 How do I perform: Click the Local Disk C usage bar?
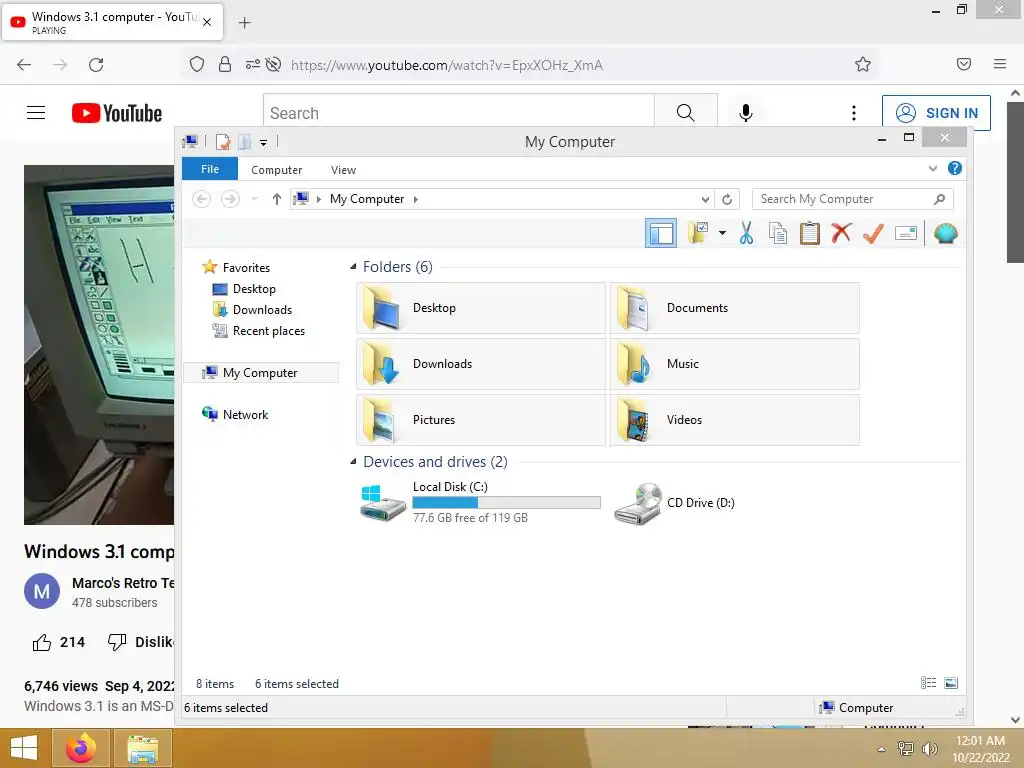pyautogui.click(x=506, y=502)
